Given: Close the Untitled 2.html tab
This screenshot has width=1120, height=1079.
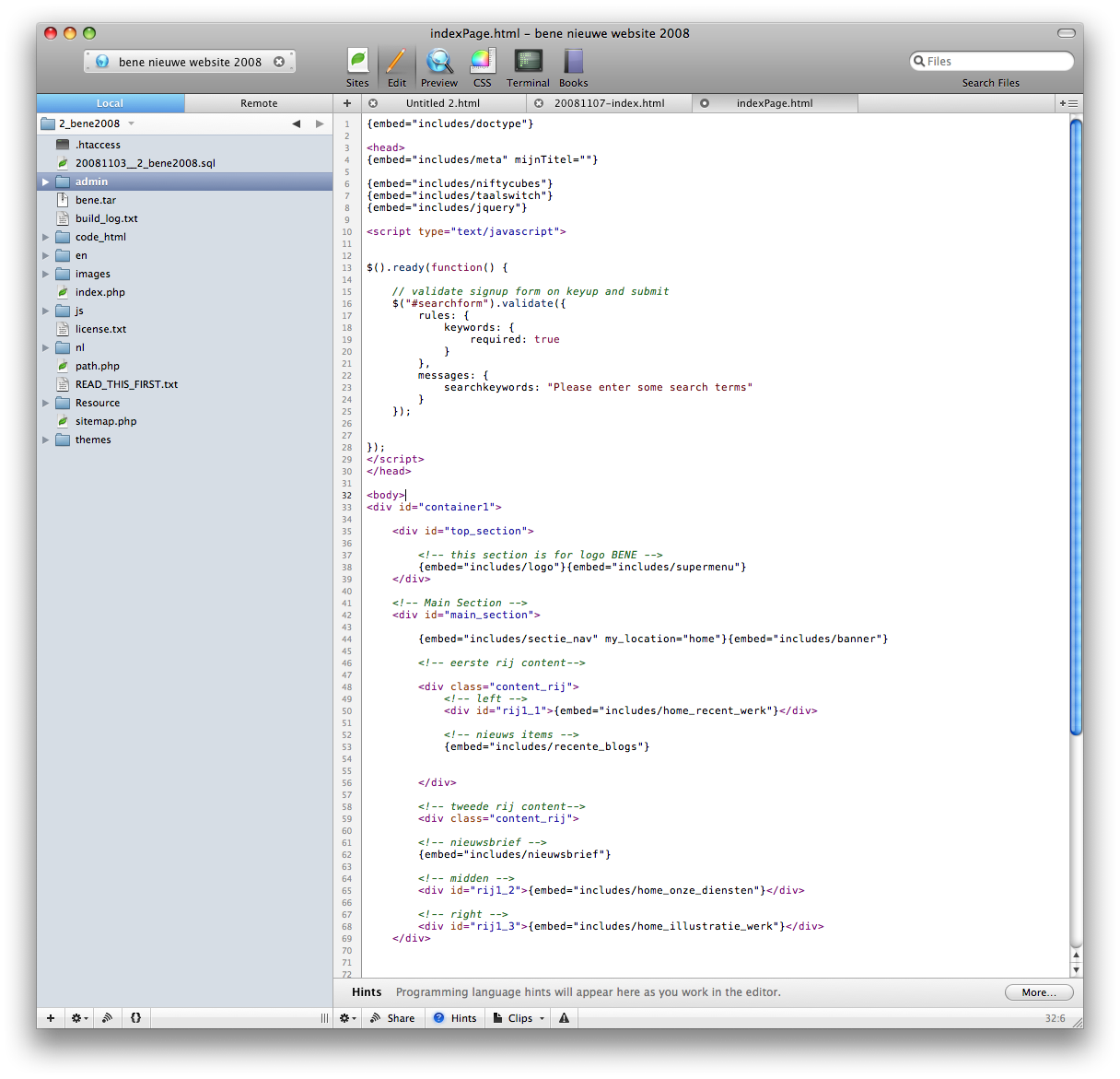Looking at the screenshot, I should 373,103.
